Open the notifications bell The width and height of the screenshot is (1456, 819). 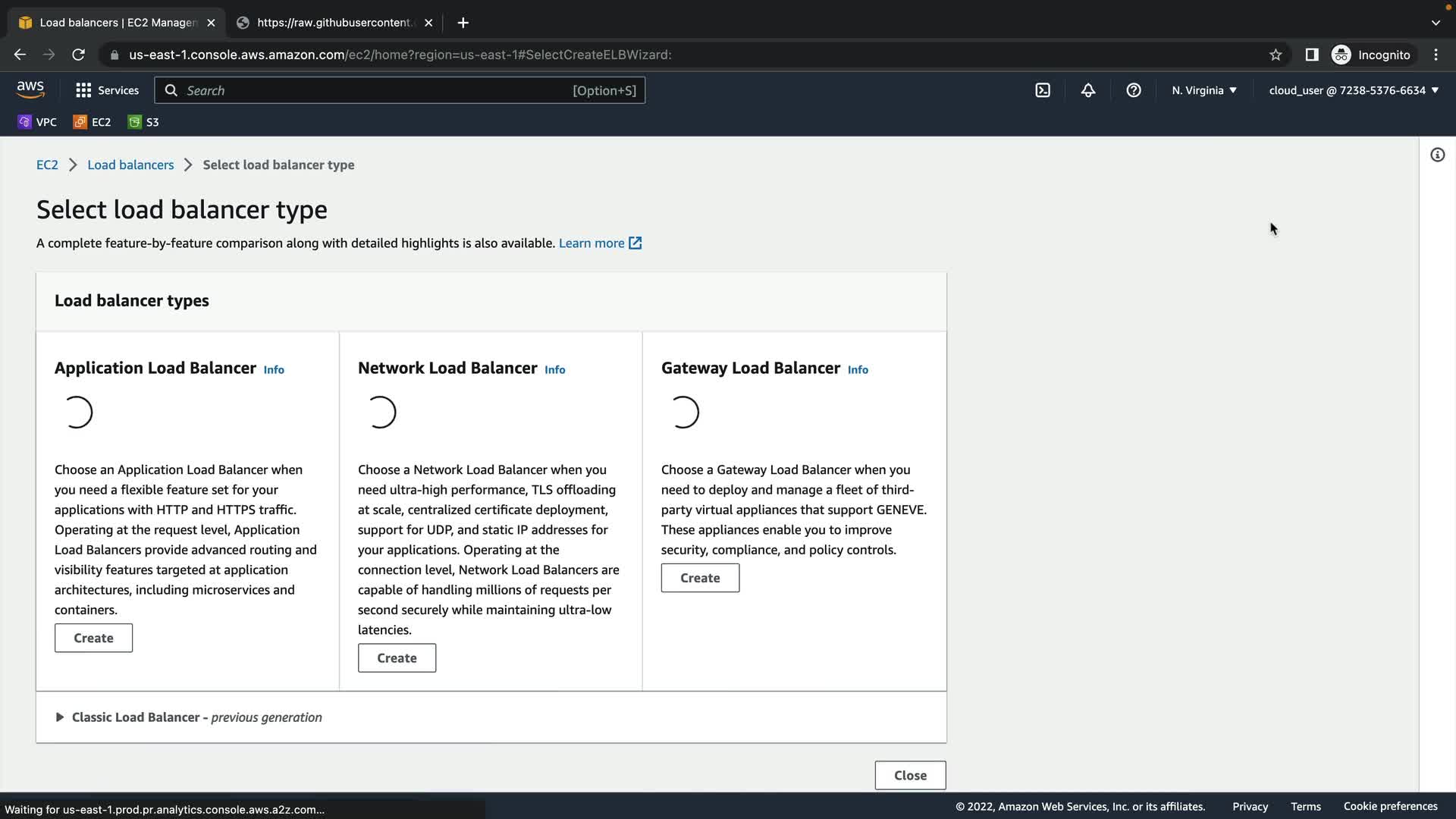click(1088, 90)
